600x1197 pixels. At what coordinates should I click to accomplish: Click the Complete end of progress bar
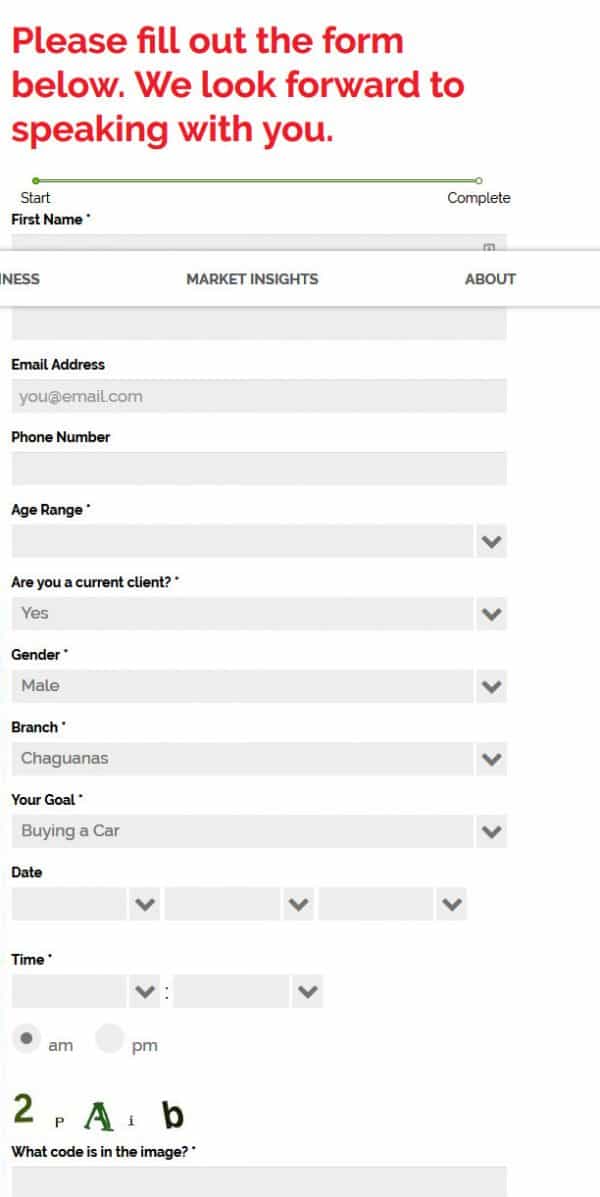click(479, 181)
